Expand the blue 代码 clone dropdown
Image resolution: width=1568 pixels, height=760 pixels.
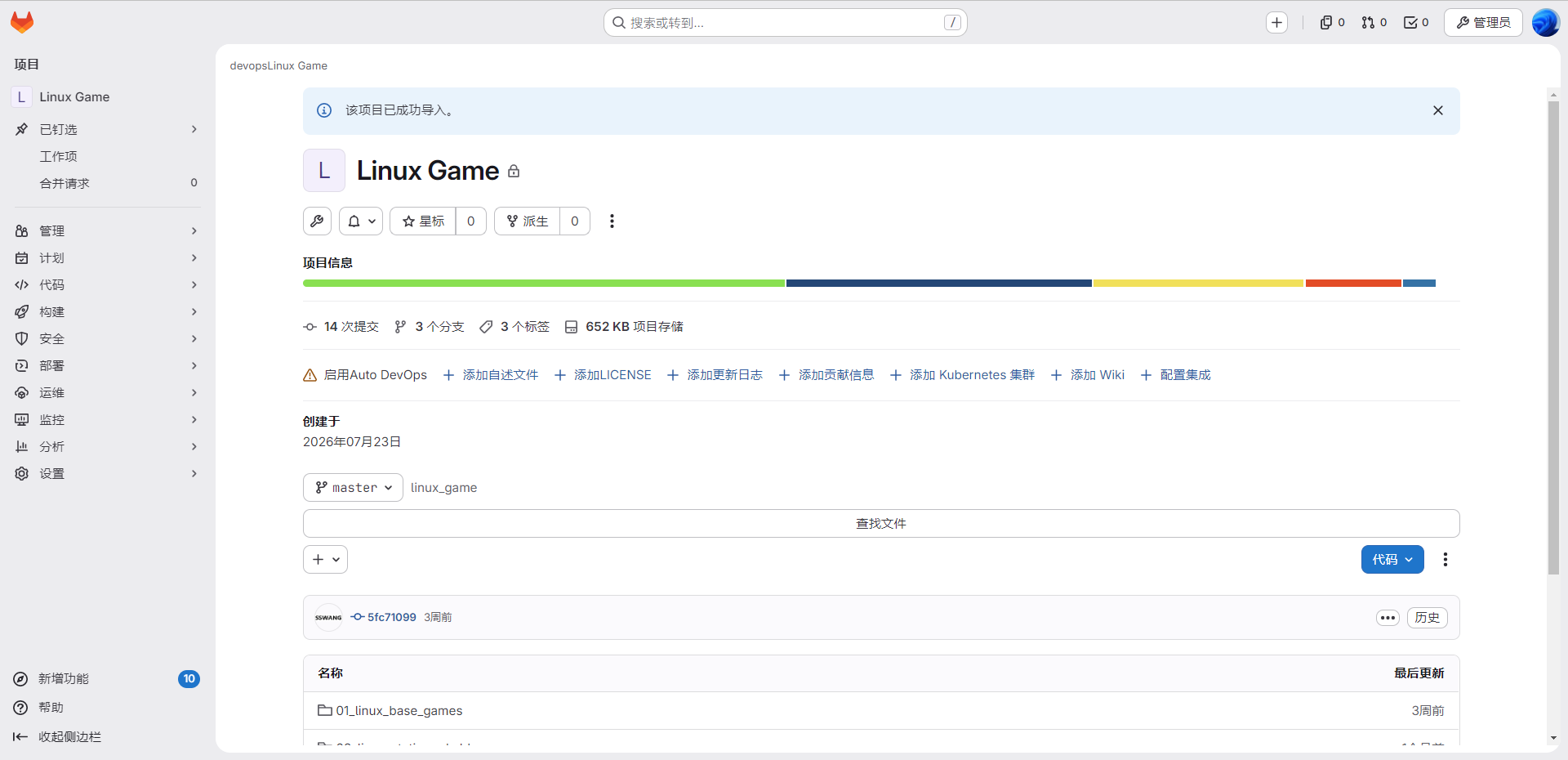(x=1392, y=560)
